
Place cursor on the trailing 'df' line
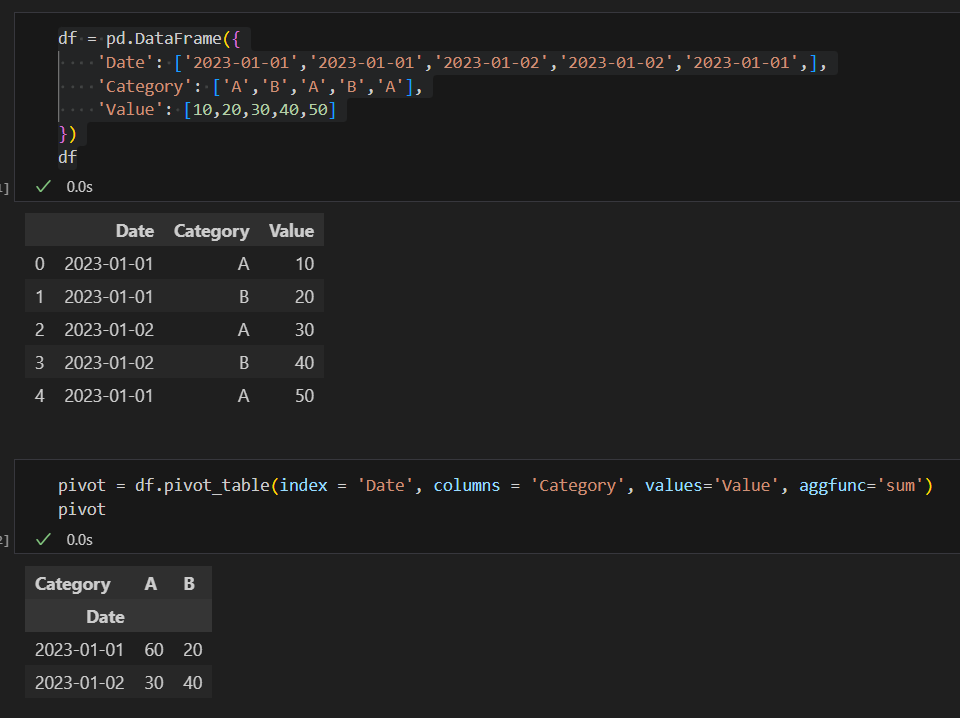click(x=67, y=157)
